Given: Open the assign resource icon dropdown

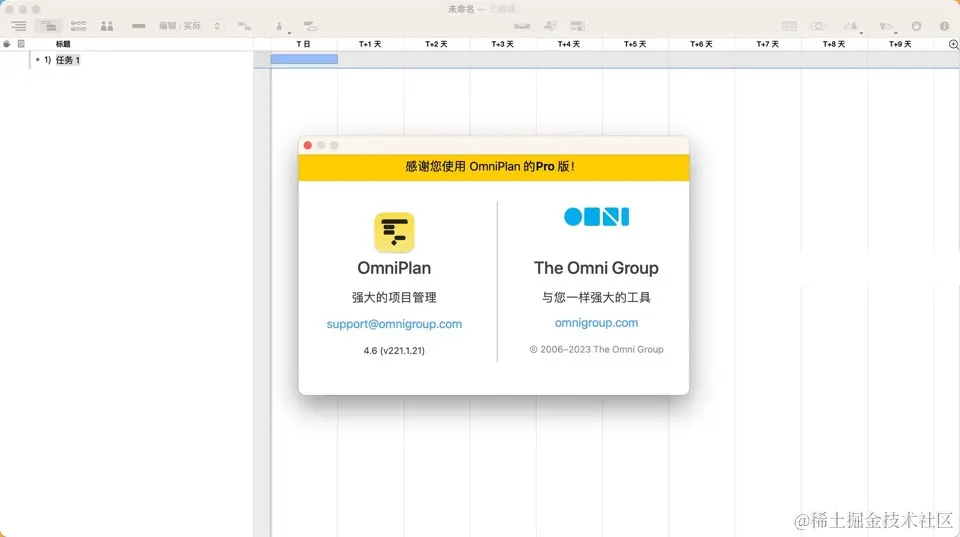Looking at the screenshot, I should point(280,26).
